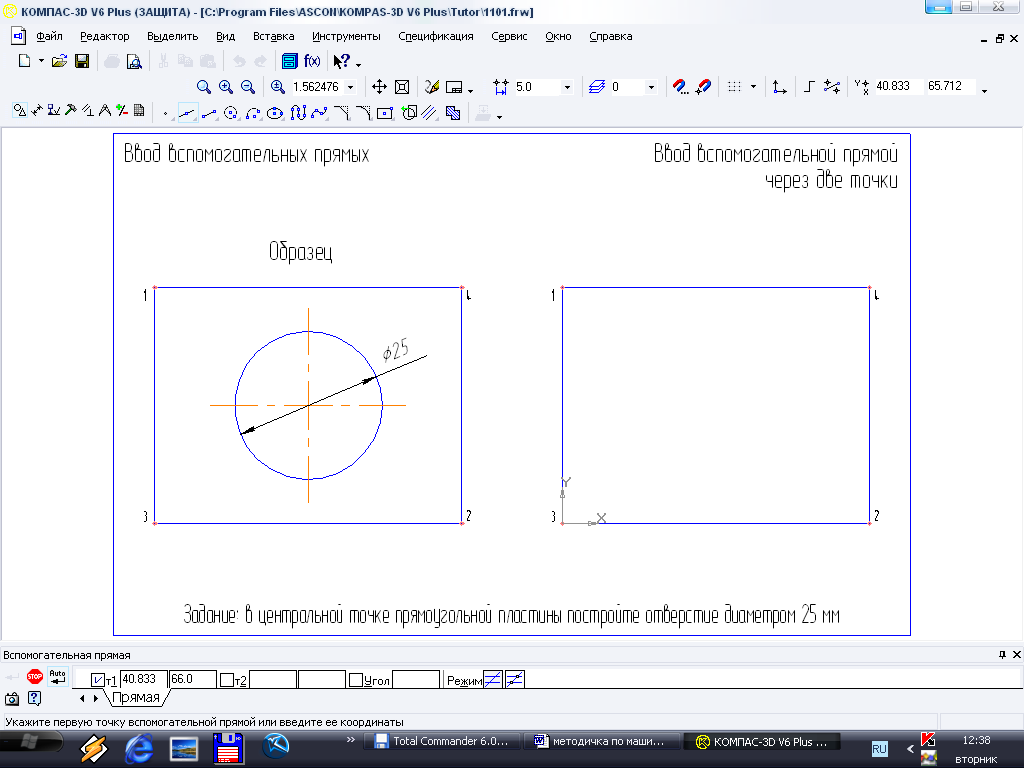Select mode without intersection points

pyautogui.click(x=492, y=679)
